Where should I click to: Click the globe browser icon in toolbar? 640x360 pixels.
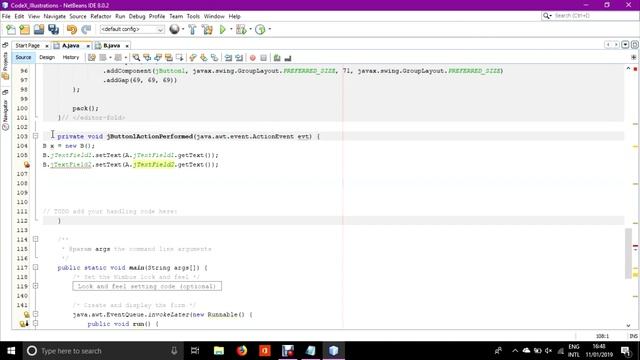174,29
